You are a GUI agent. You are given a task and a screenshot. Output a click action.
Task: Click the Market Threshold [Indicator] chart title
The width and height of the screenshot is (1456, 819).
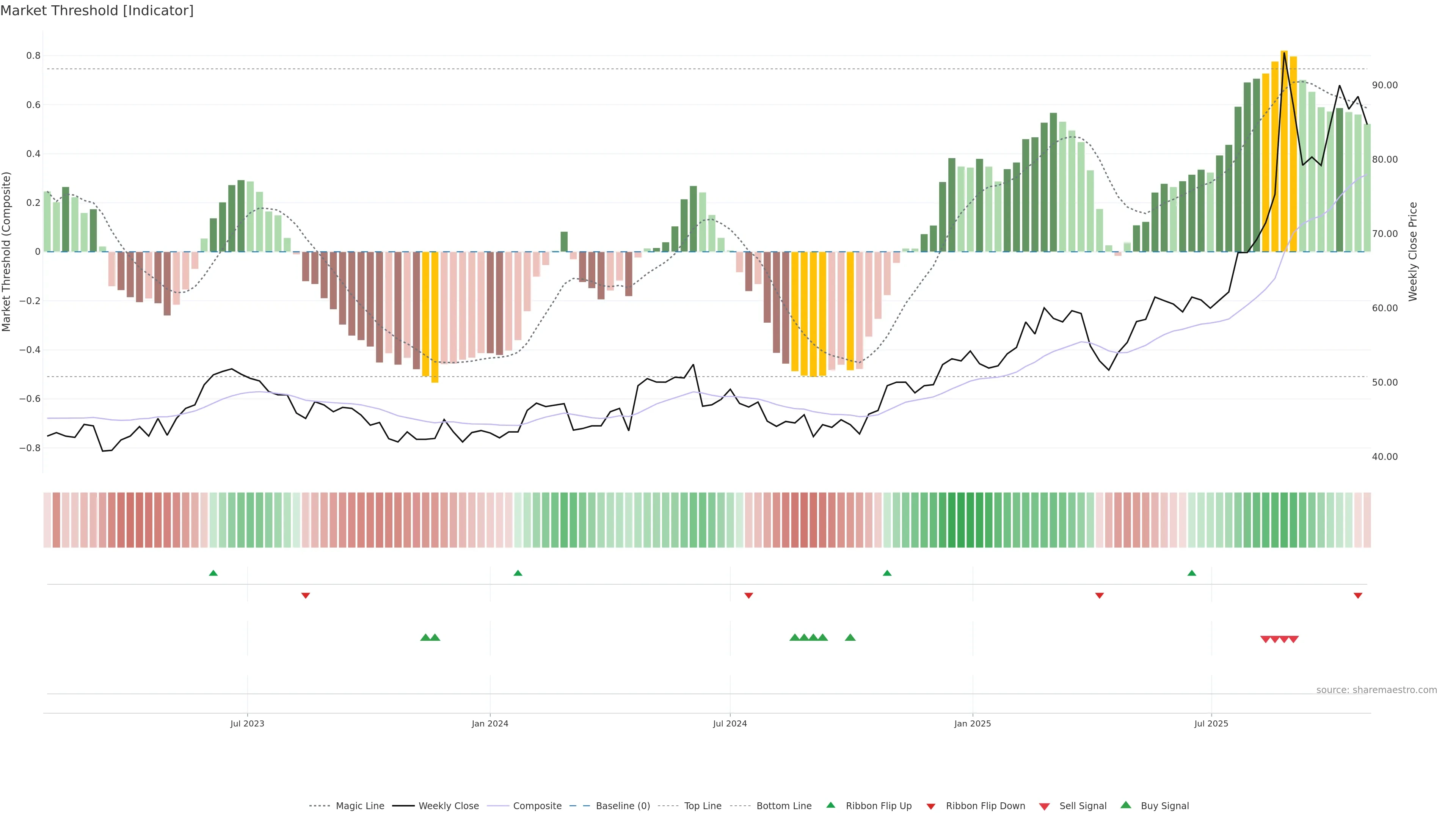[x=97, y=11]
